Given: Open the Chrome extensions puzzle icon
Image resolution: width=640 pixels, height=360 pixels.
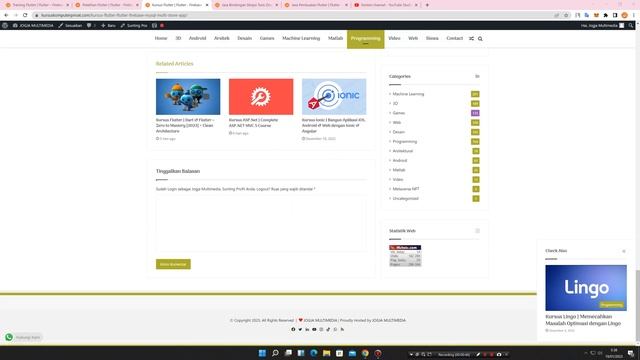Looking at the screenshot, I should (606, 15).
